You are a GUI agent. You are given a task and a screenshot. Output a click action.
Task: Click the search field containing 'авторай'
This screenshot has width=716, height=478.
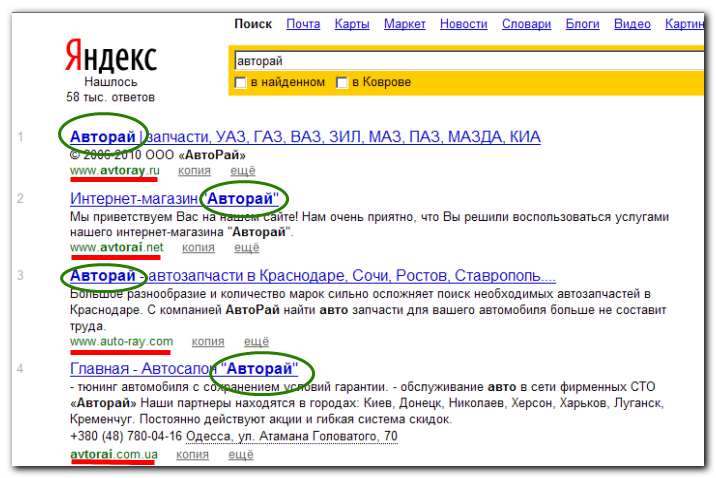click(x=469, y=61)
